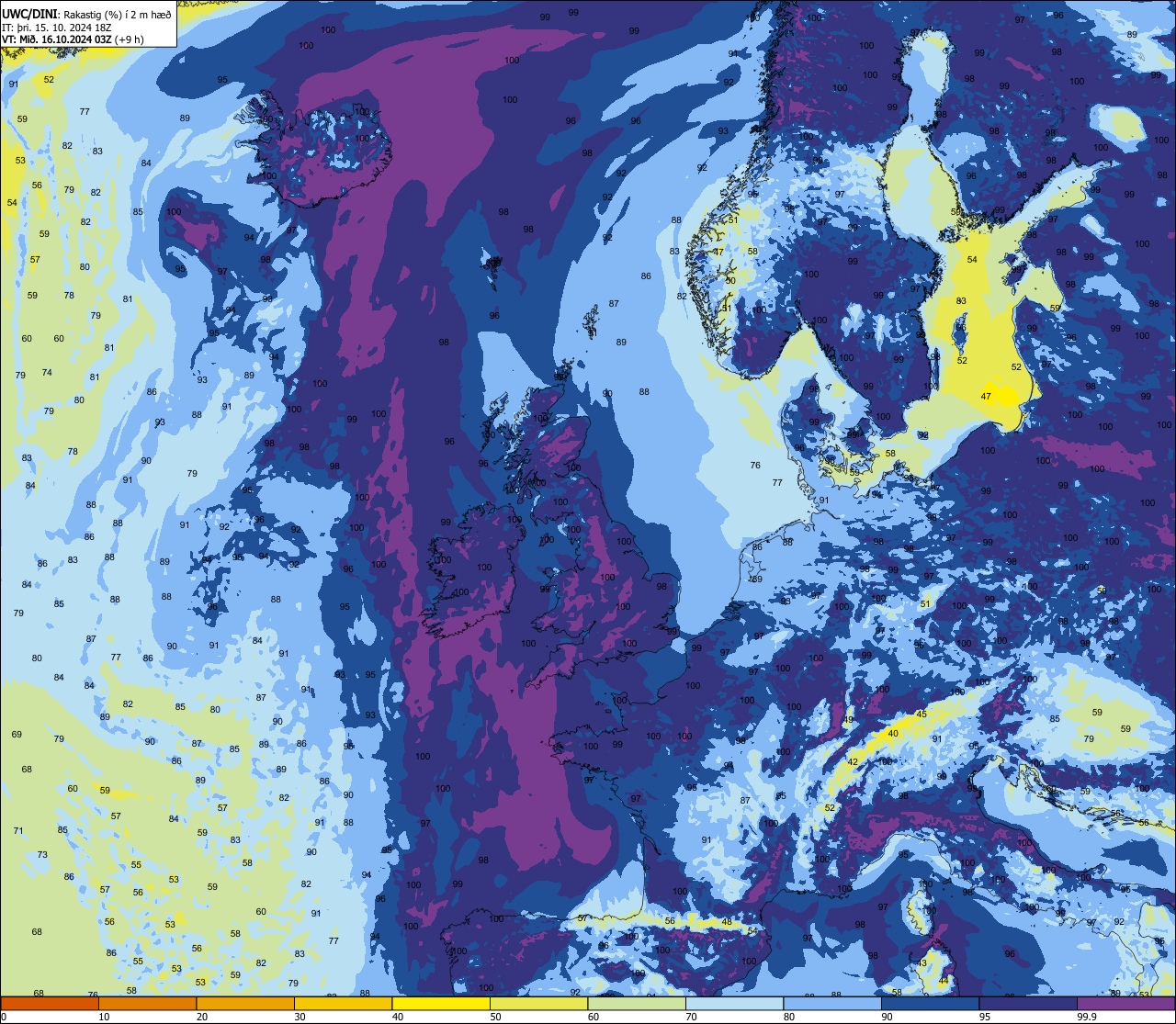
Task: Select the pale blue 70–80 legend segment
Action: [734, 1003]
